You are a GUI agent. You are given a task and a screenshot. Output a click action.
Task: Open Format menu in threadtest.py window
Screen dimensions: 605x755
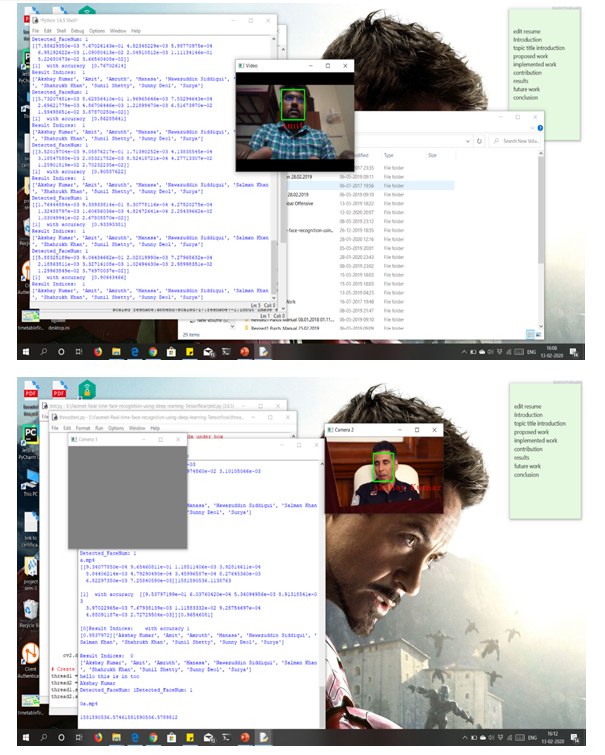click(83, 428)
